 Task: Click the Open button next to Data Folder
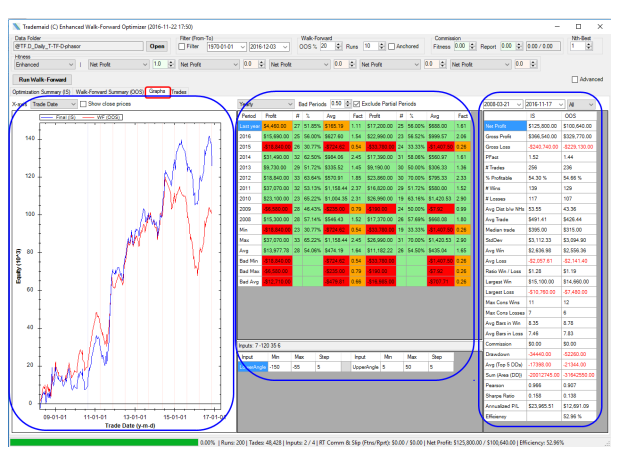(x=158, y=46)
